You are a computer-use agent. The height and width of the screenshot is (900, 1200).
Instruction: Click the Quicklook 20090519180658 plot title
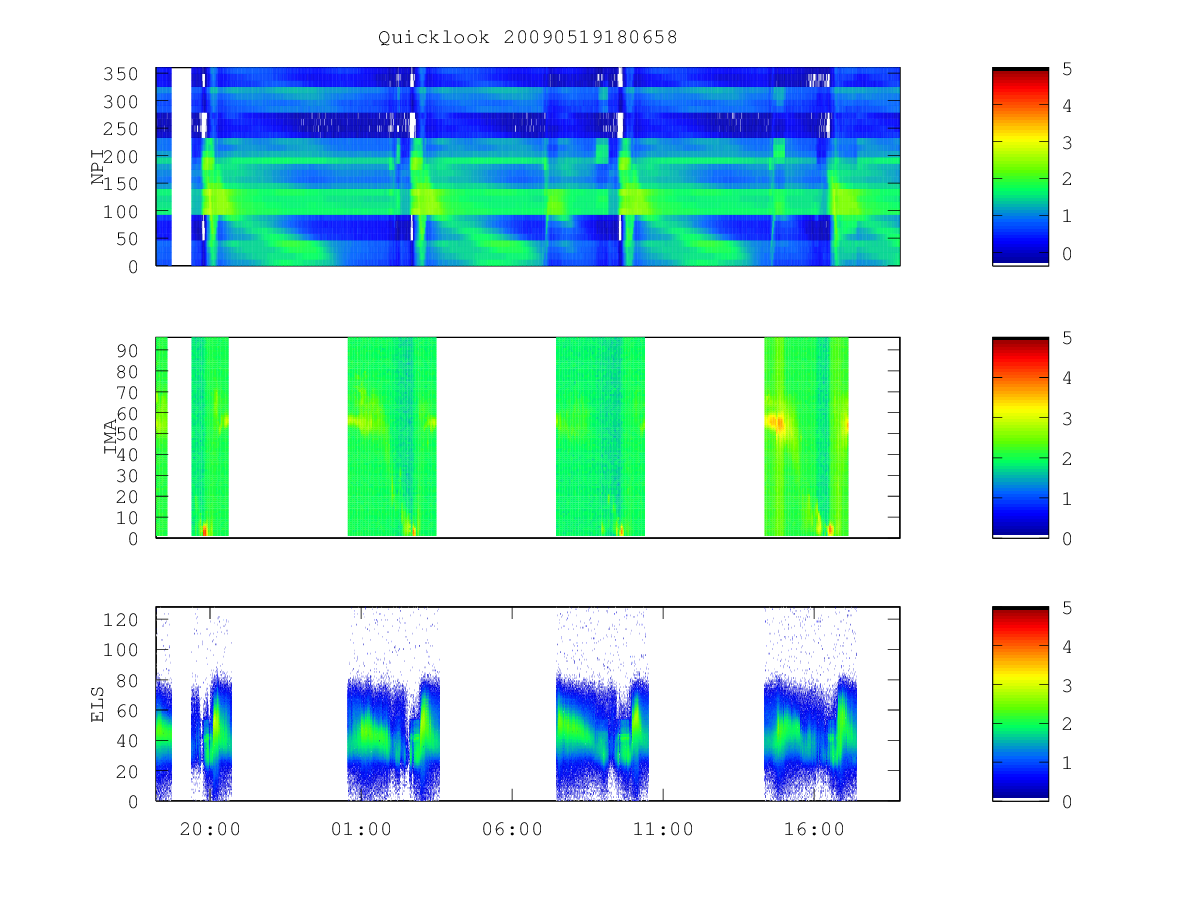527,37
